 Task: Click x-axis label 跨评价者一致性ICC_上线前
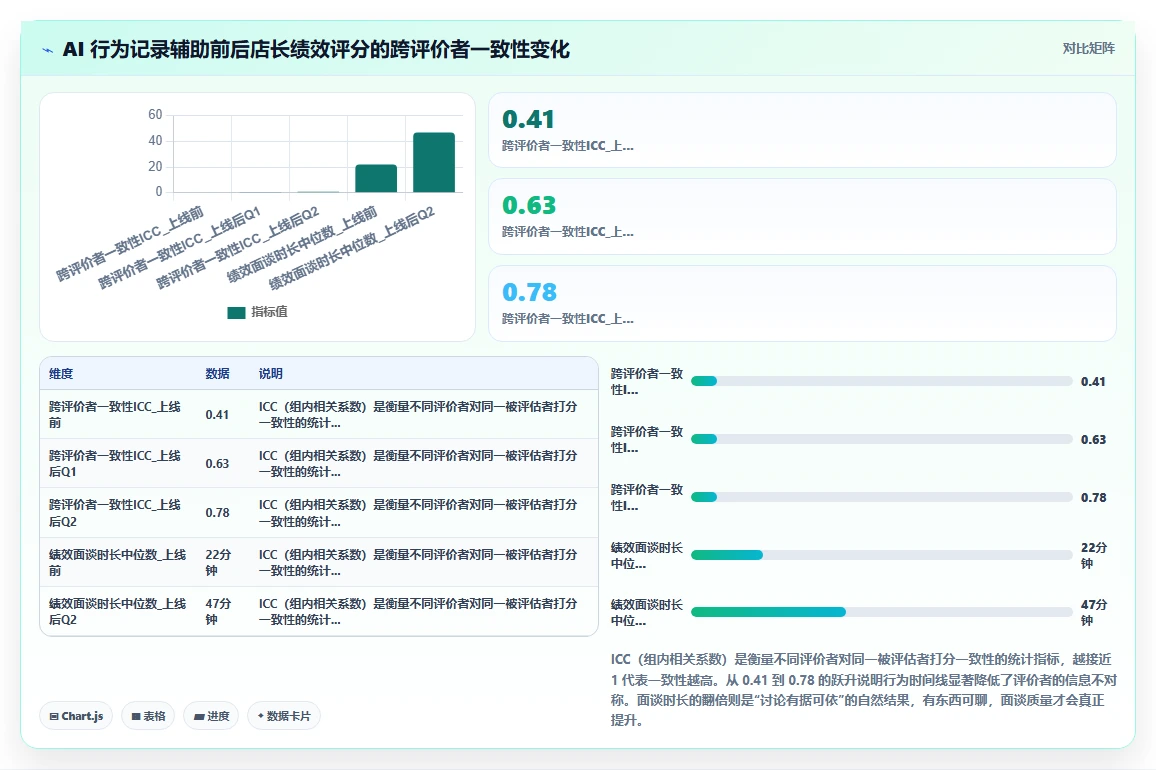point(130,243)
